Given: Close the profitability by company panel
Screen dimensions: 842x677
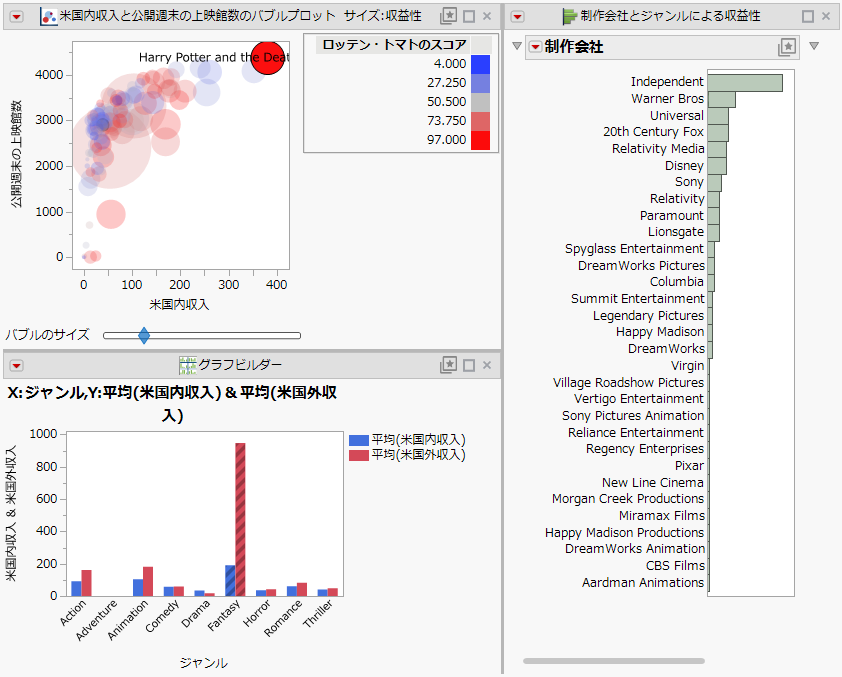Looking at the screenshot, I should pyautogui.click(x=826, y=16).
